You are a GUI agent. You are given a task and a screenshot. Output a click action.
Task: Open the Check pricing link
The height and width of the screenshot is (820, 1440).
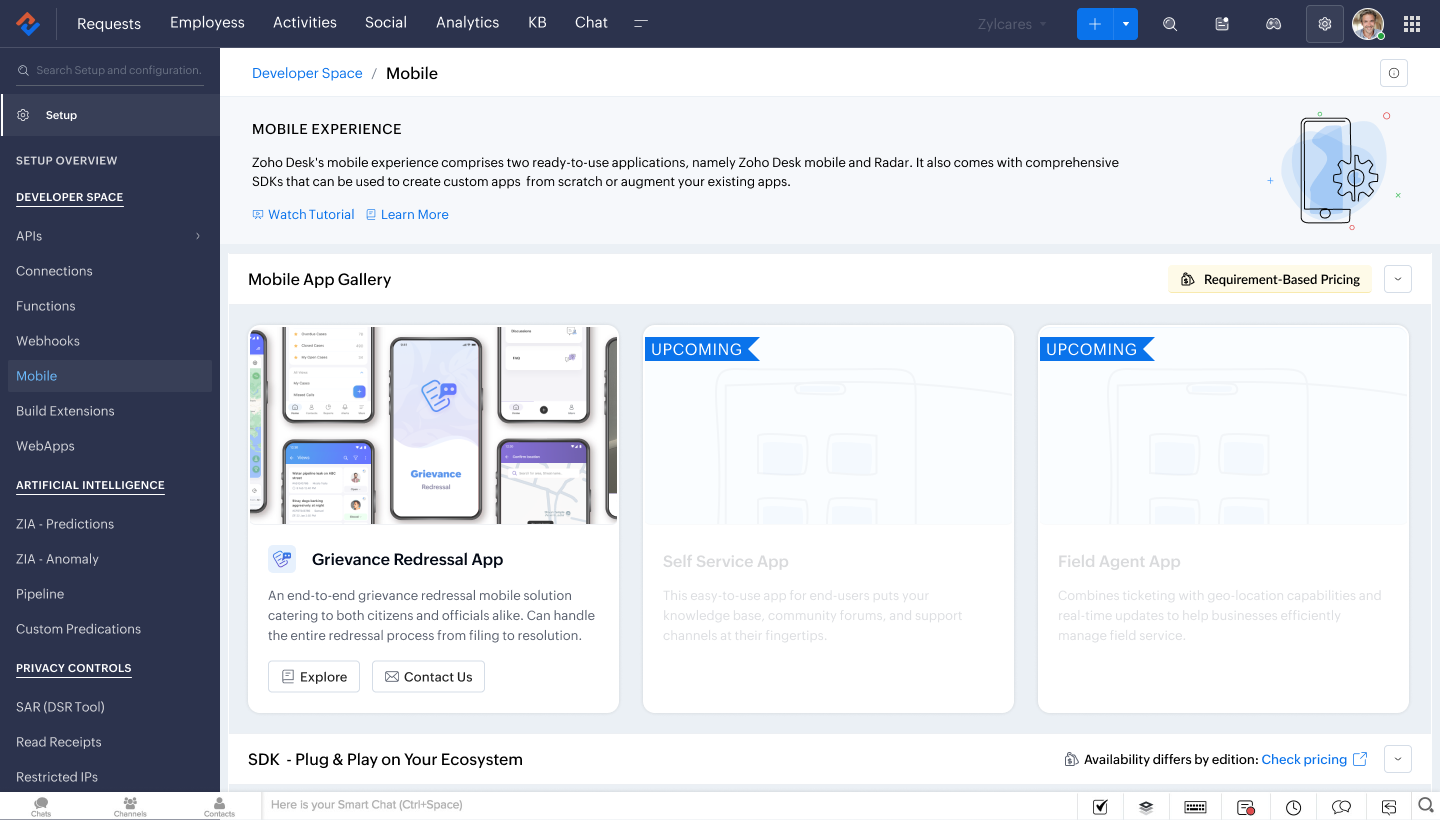[x=1304, y=759]
